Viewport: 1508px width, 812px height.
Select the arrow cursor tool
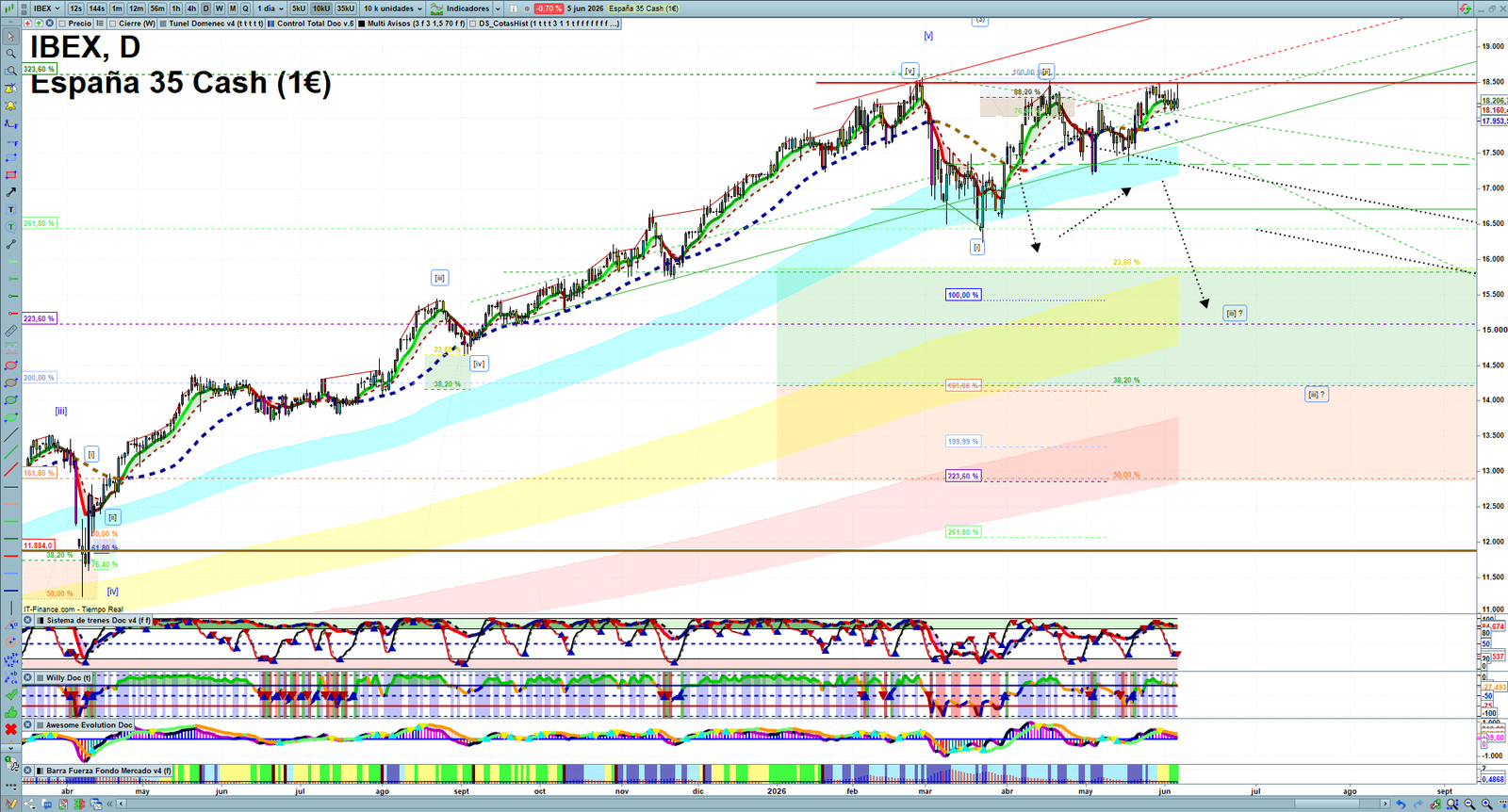[x=11, y=37]
